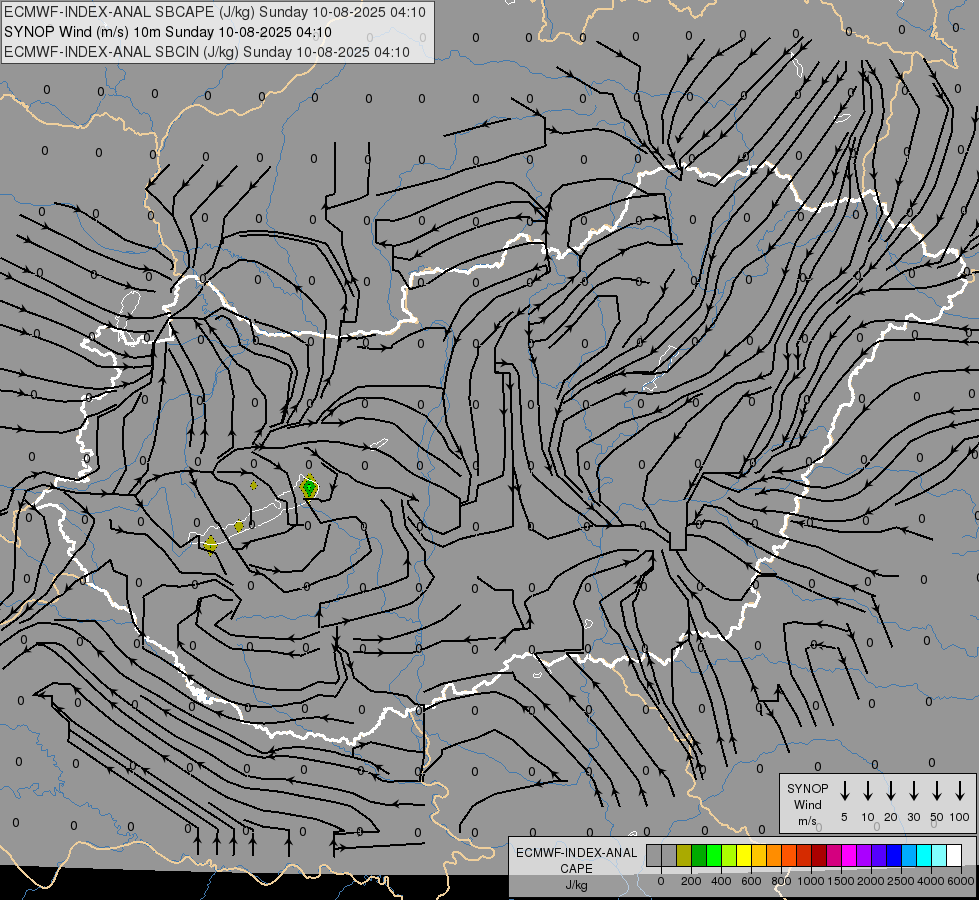Click the SBCIN title line in header
The height and width of the screenshot is (900, 979).
coord(207,52)
